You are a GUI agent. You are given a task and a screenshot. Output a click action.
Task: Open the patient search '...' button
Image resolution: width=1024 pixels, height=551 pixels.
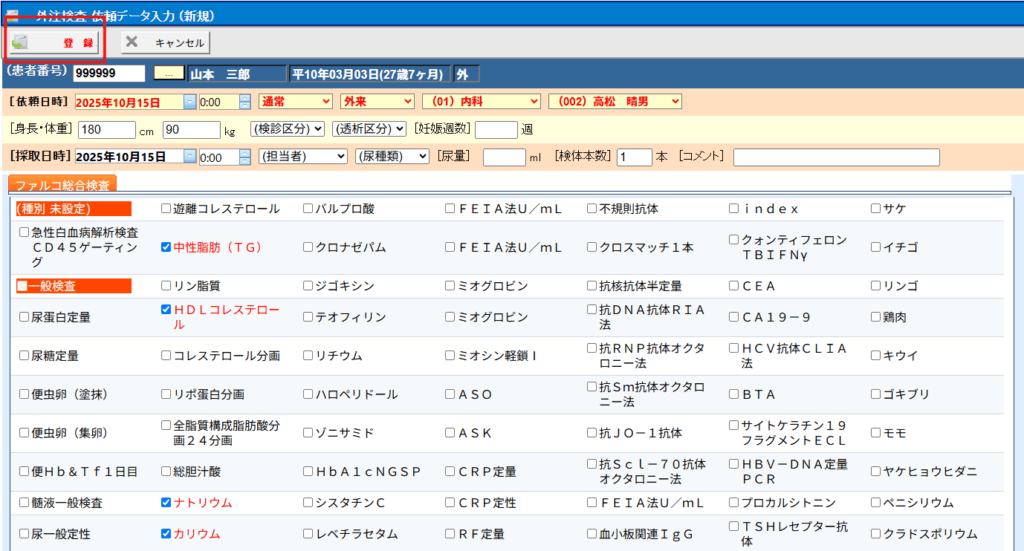pos(169,74)
